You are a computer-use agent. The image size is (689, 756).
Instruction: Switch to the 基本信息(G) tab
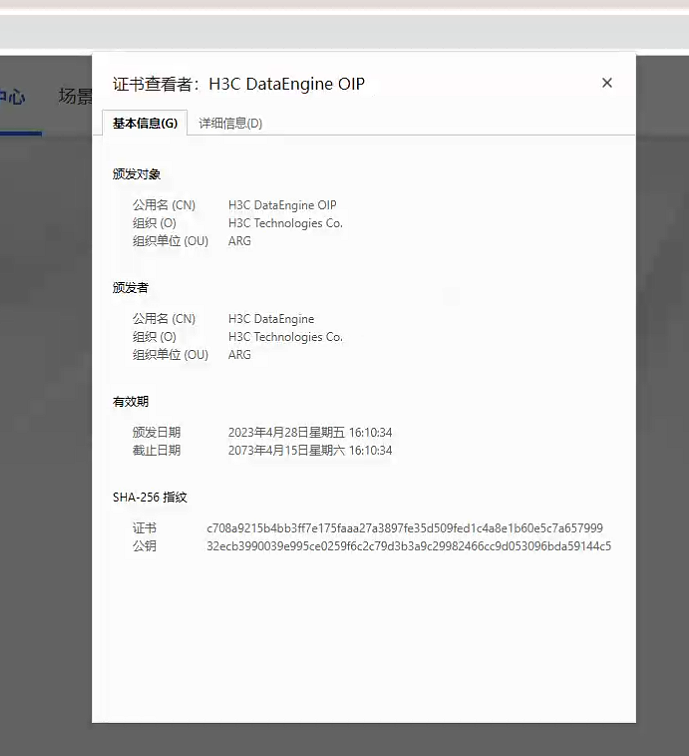(145, 123)
